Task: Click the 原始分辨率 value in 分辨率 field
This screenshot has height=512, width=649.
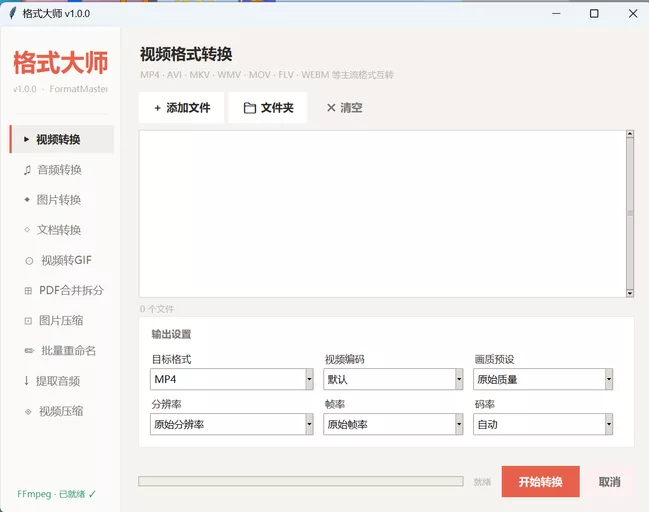Action: point(179,424)
